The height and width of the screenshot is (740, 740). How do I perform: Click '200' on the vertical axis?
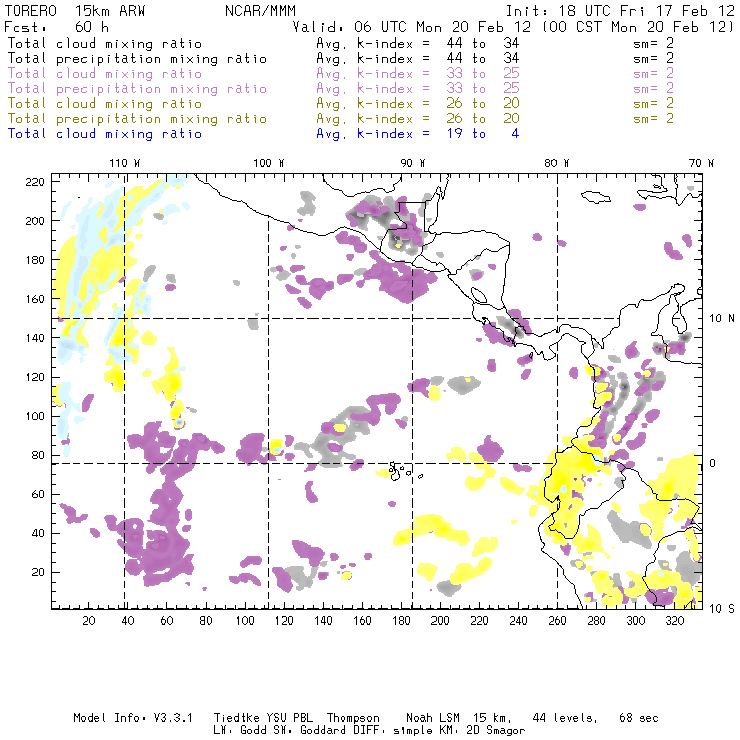tap(35, 221)
